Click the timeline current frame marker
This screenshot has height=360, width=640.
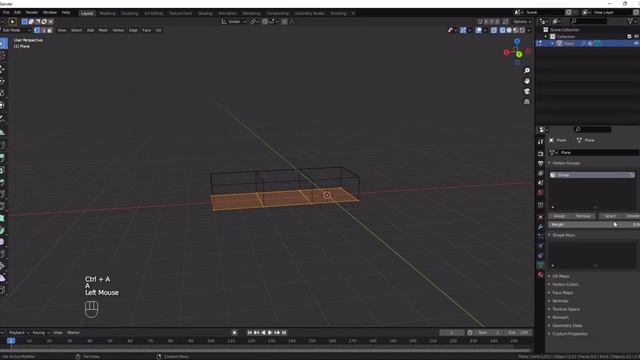tap(11, 341)
